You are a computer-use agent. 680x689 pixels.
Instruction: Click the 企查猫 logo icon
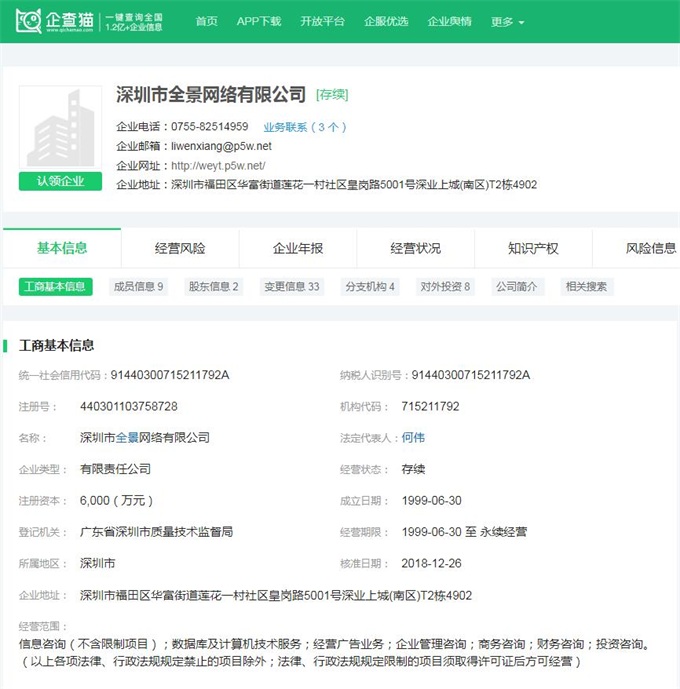click(28, 21)
